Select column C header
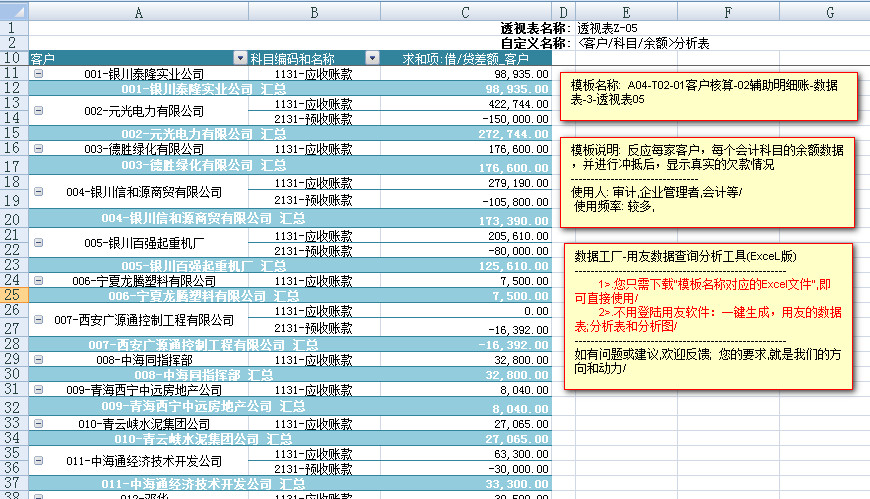870x499 pixels. click(x=465, y=11)
